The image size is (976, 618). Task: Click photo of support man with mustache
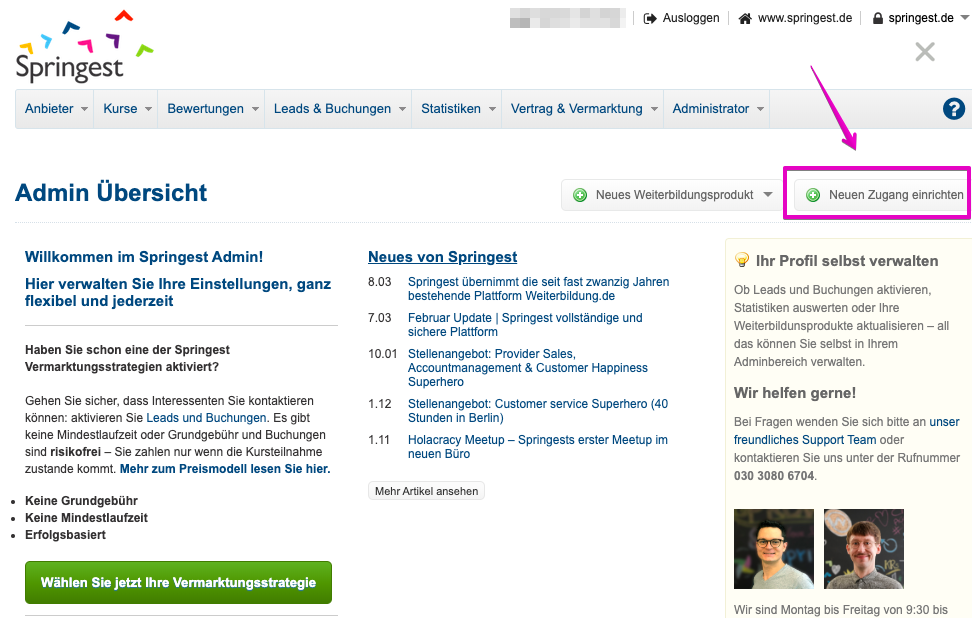tap(863, 549)
